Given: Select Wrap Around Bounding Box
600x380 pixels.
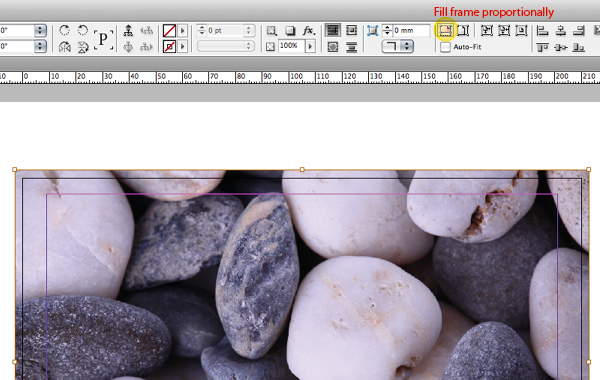Looking at the screenshot, I should tap(351, 30).
